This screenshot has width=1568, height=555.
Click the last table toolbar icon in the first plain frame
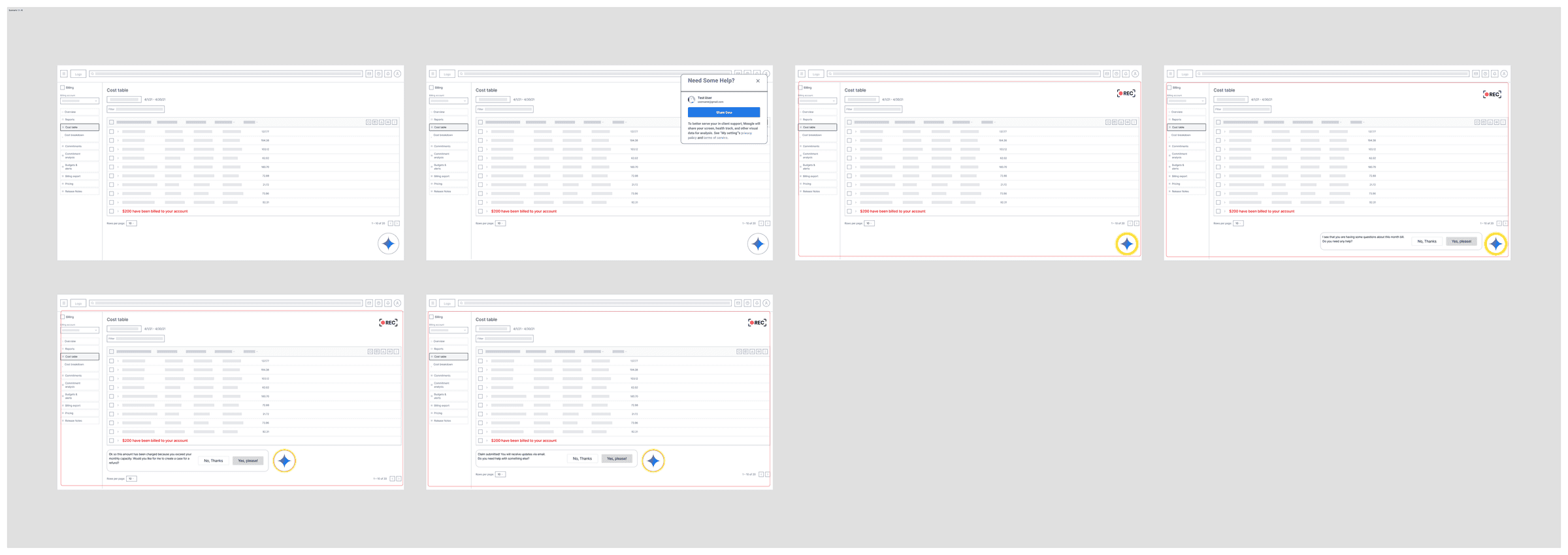(x=395, y=122)
